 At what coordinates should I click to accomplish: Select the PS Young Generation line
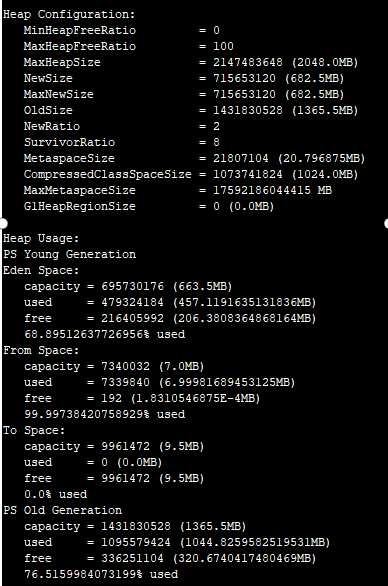(70, 255)
